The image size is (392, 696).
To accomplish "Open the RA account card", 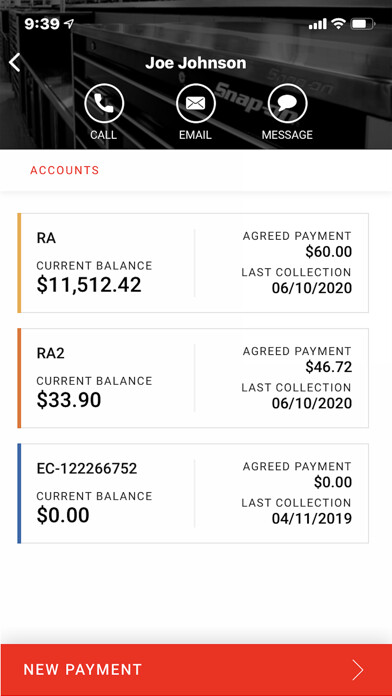I will pyautogui.click(x=193, y=263).
